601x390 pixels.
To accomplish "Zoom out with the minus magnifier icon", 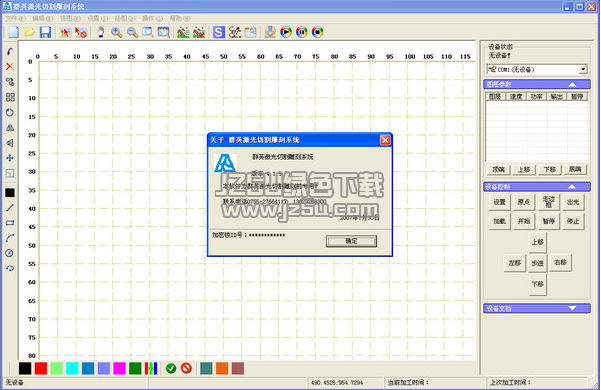I will click(x=132, y=32).
